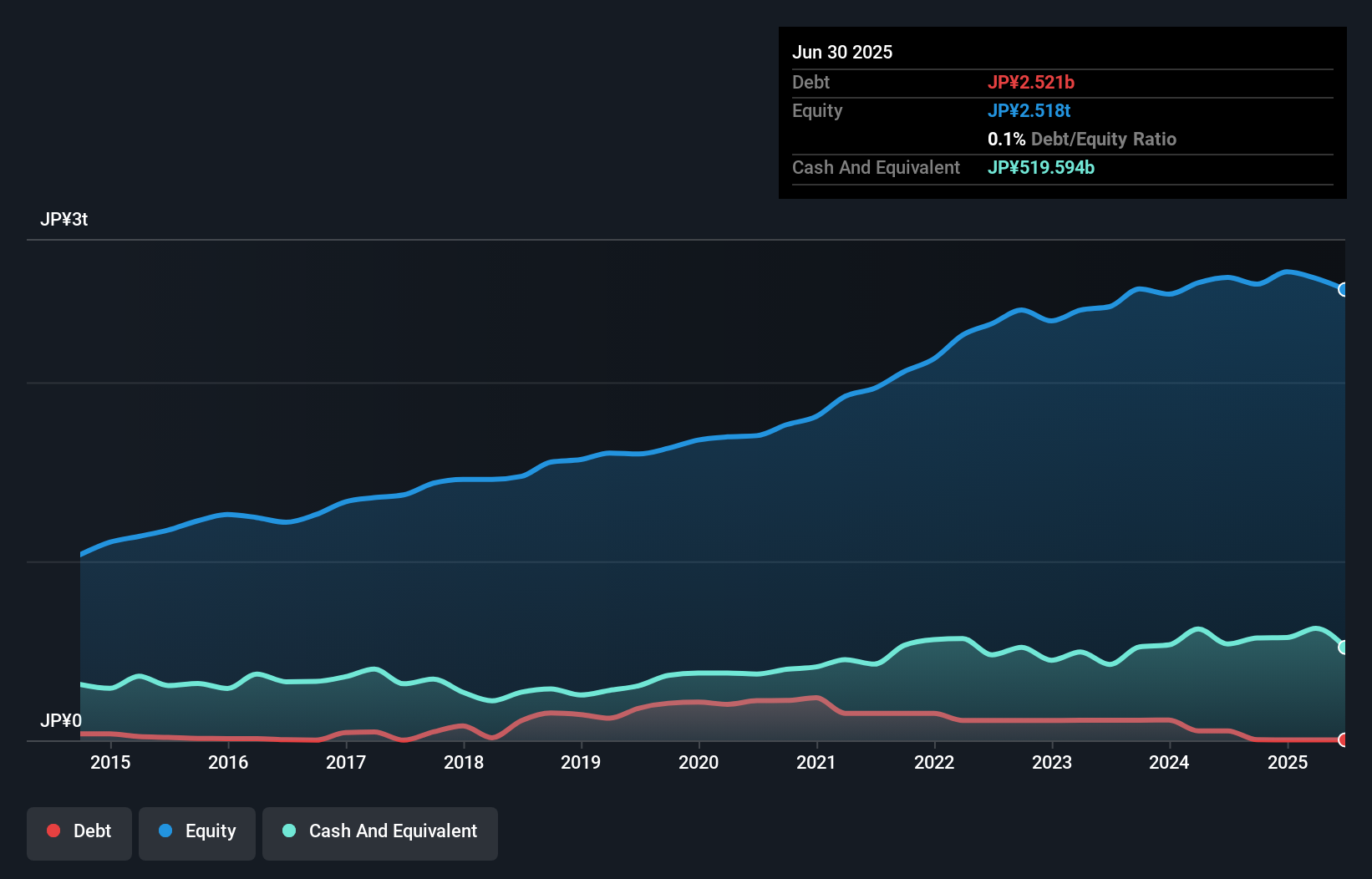The width and height of the screenshot is (1372, 879).
Task: Select the 2020 year label
Action: (699, 762)
